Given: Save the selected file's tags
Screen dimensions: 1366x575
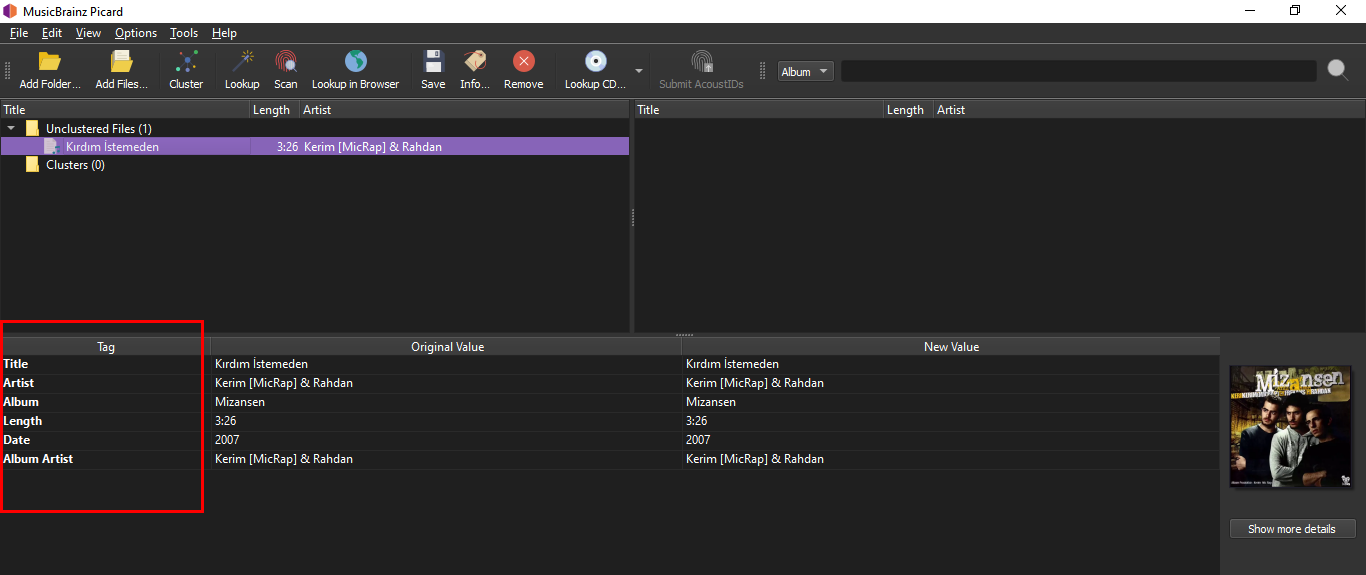Looking at the screenshot, I should point(433,63).
